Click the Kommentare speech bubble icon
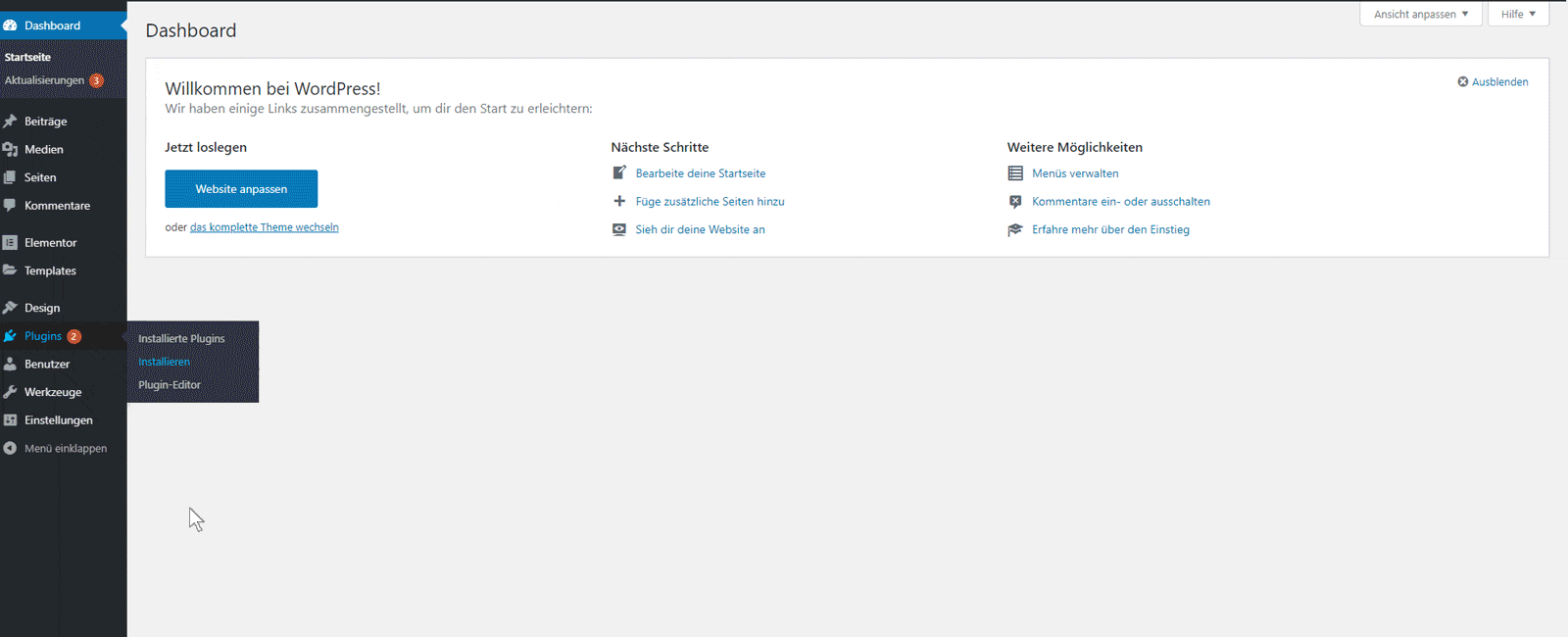Viewport: 1568px width, 637px height. pos(10,206)
